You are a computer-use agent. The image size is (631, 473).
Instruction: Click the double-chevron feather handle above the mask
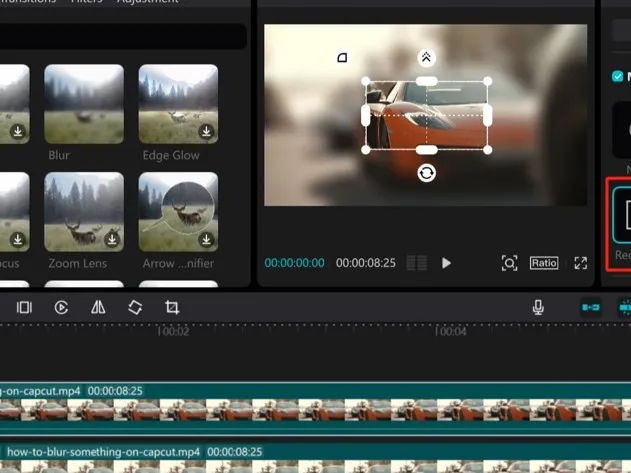427,58
